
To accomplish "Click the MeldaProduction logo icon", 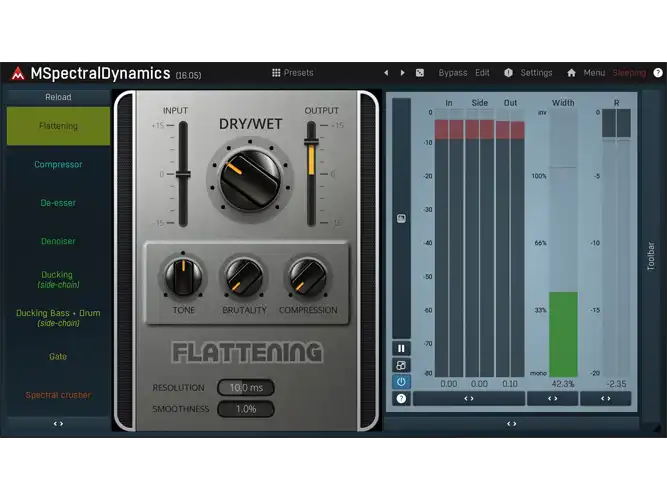I will (x=17, y=73).
